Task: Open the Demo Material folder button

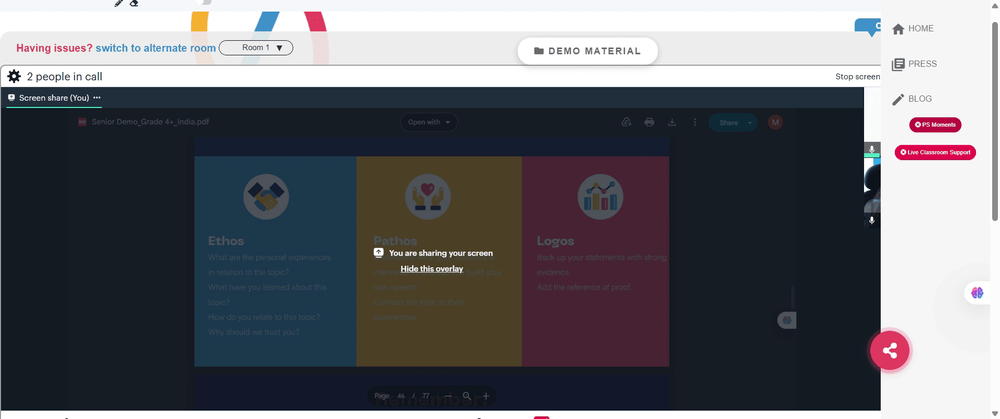Action: click(587, 51)
